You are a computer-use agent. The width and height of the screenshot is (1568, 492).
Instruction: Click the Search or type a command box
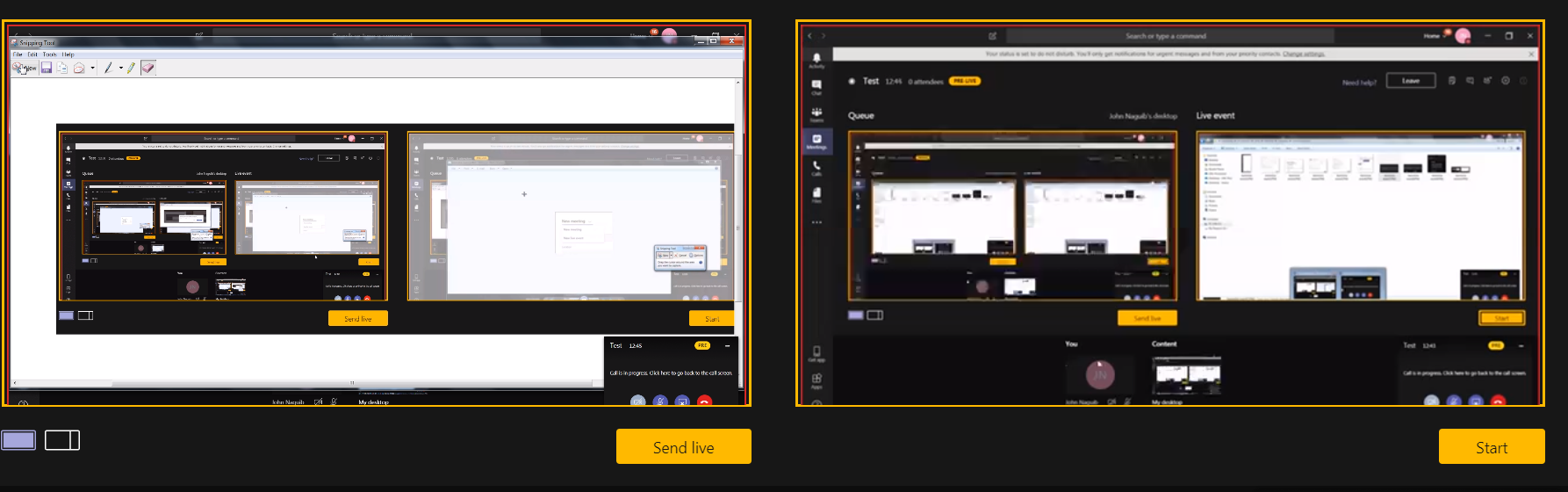pos(1168,36)
